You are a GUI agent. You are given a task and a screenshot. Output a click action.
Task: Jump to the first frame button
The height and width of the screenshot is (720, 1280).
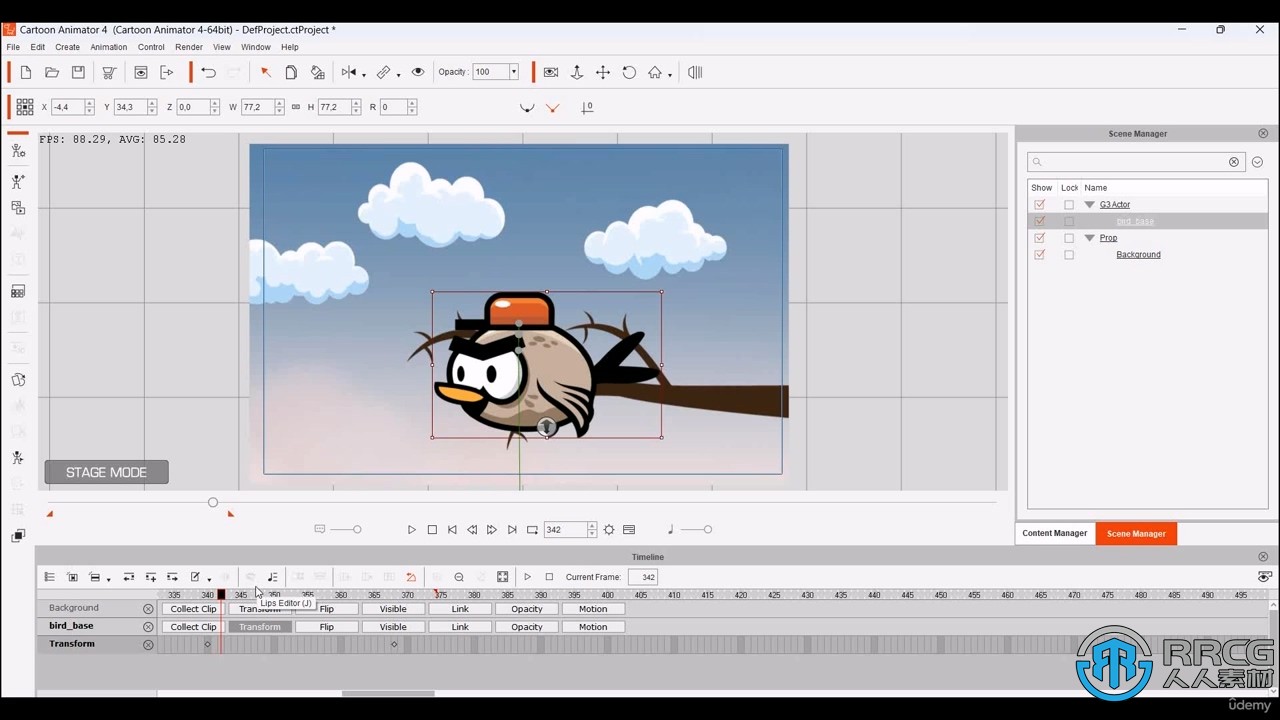[x=452, y=530]
